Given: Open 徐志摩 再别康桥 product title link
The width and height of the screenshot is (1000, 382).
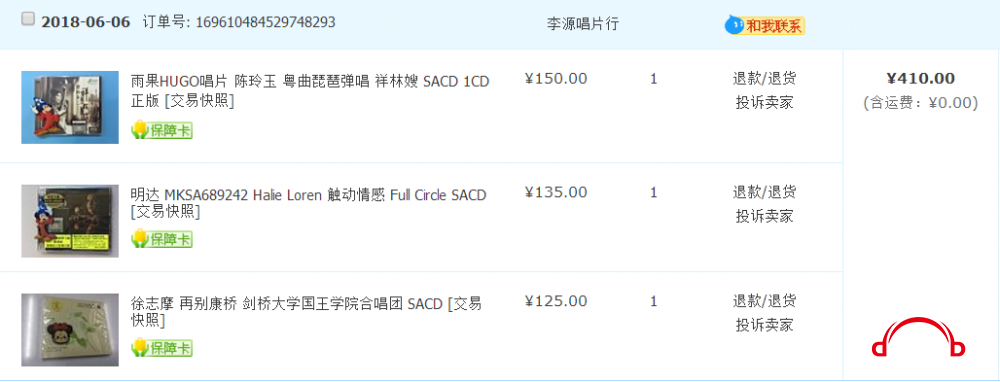Looking at the screenshot, I should [306, 312].
